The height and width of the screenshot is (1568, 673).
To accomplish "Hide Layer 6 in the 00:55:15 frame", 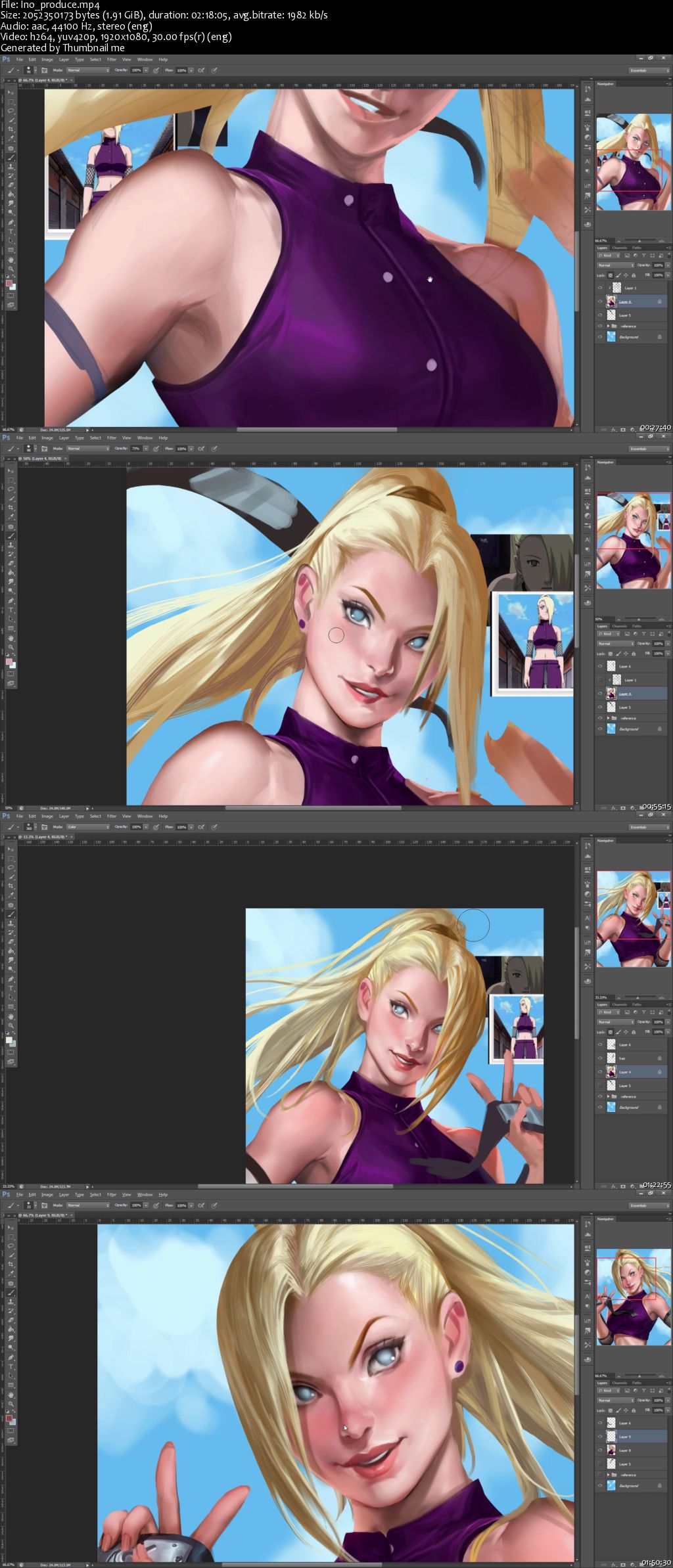I will pyautogui.click(x=600, y=666).
